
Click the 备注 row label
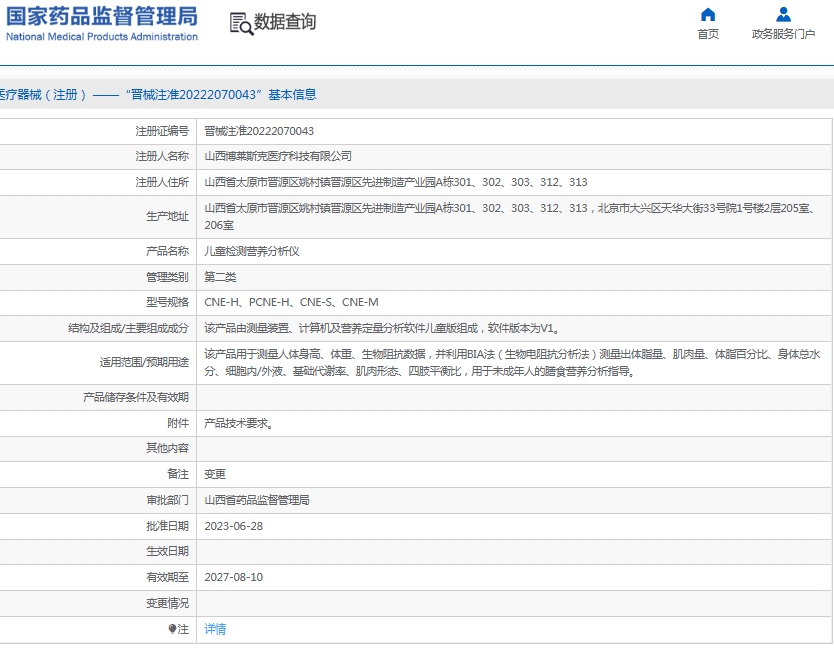(x=178, y=474)
